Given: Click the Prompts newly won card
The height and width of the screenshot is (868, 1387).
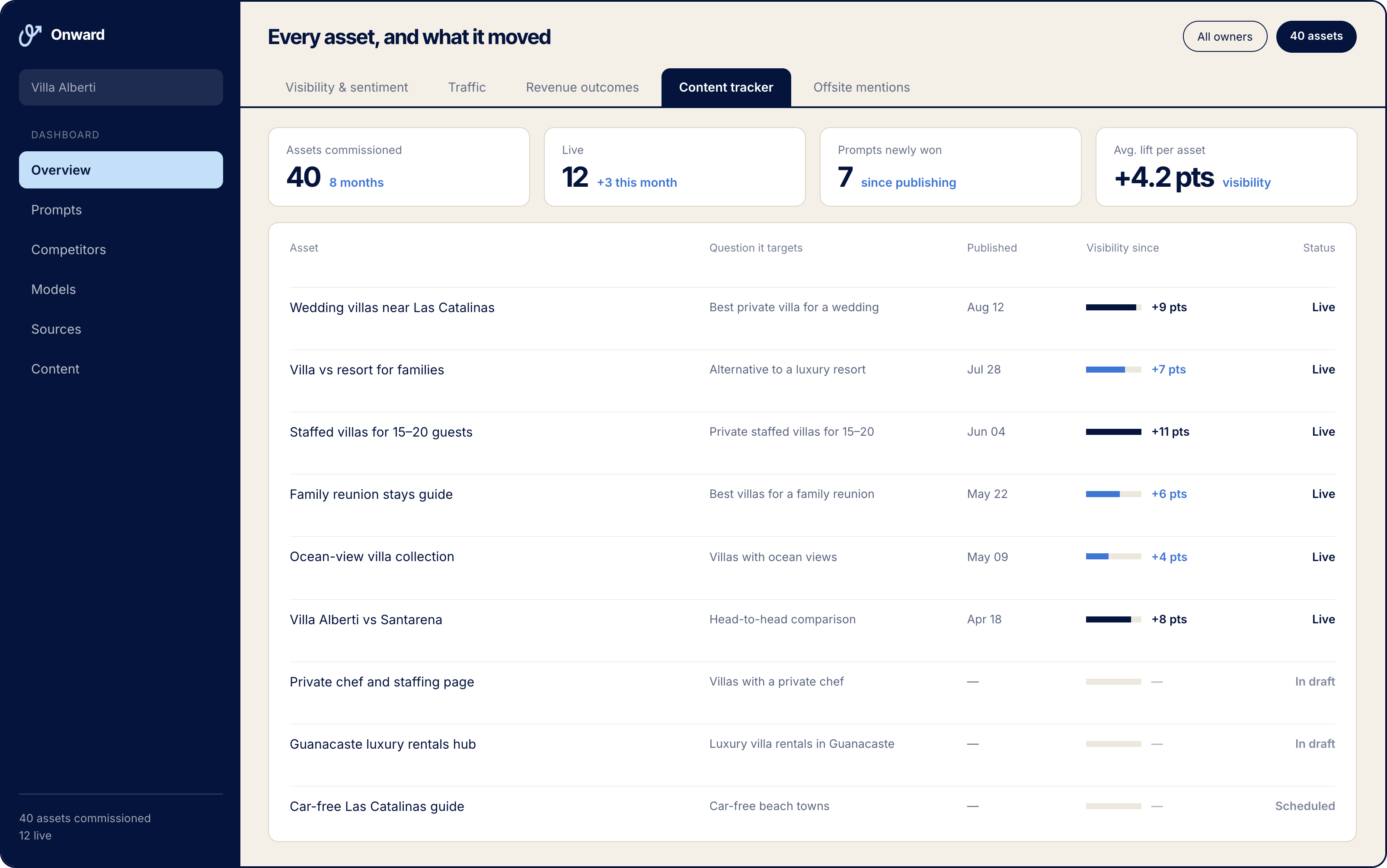Looking at the screenshot, I should [950, 167].
